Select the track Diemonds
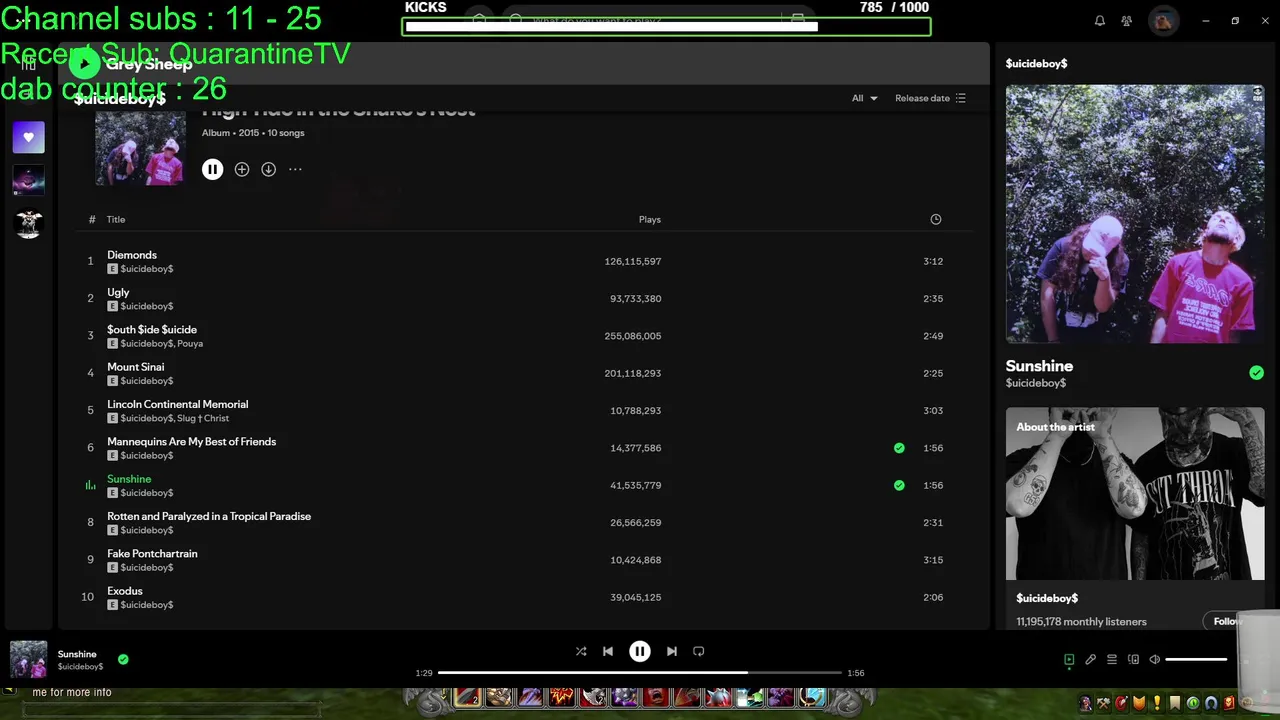 [x=132, y=255]
